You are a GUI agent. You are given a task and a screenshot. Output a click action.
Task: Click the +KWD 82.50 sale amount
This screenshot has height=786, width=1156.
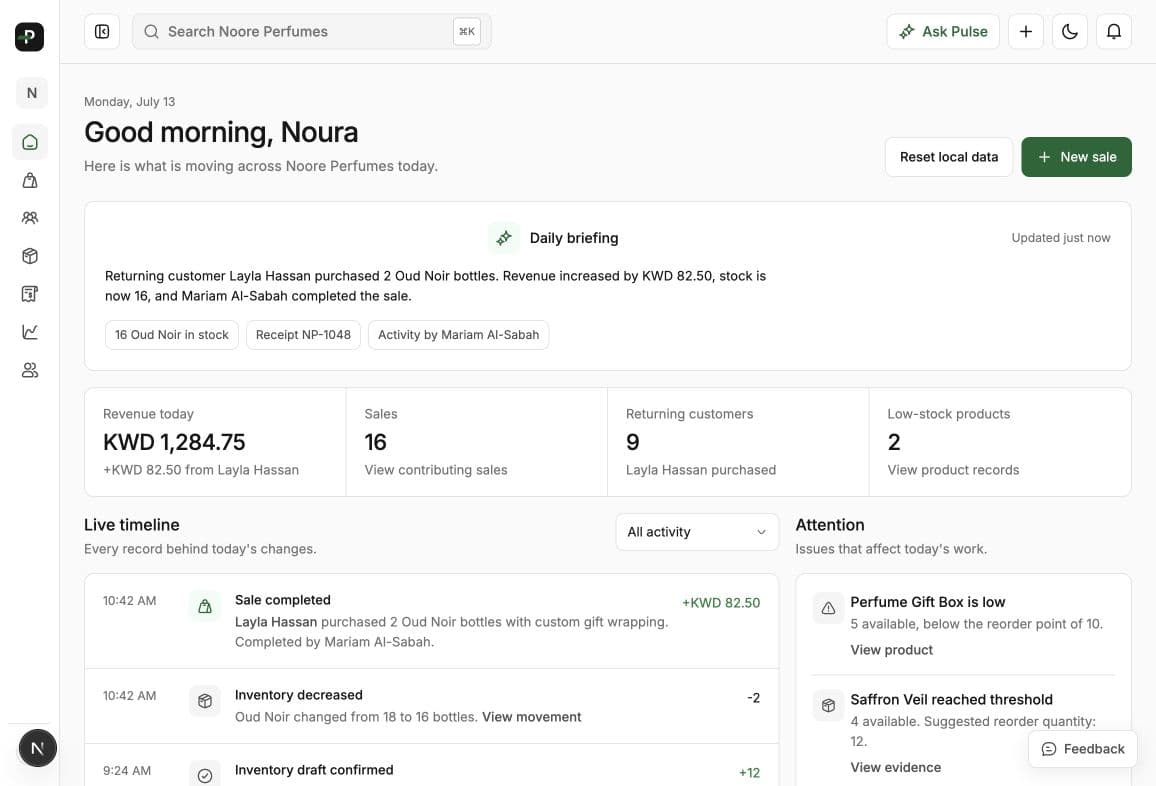click(721, 602)
